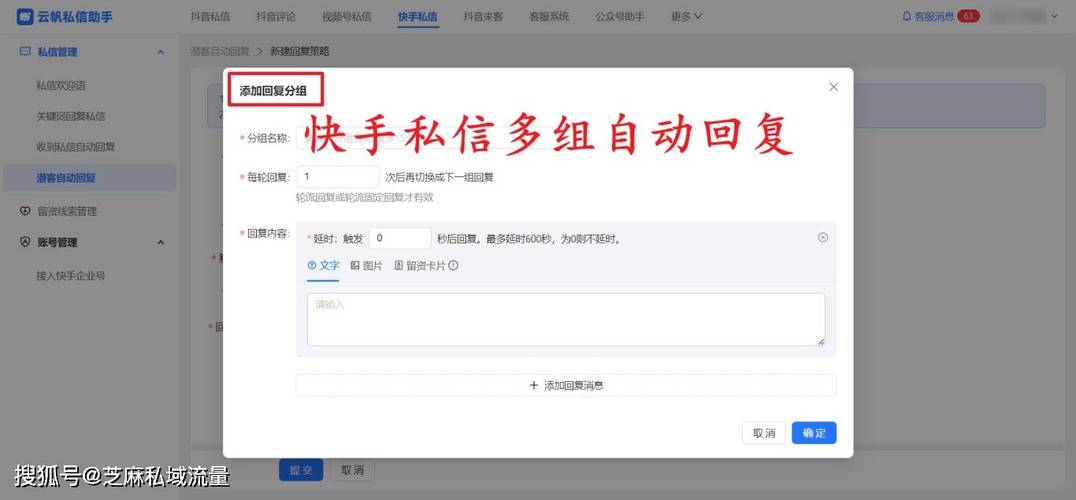The width and height of the screenshot is (1076, 500).
Task: Switch to the 图片 reply type tab
Action: [x=366, y=266]
